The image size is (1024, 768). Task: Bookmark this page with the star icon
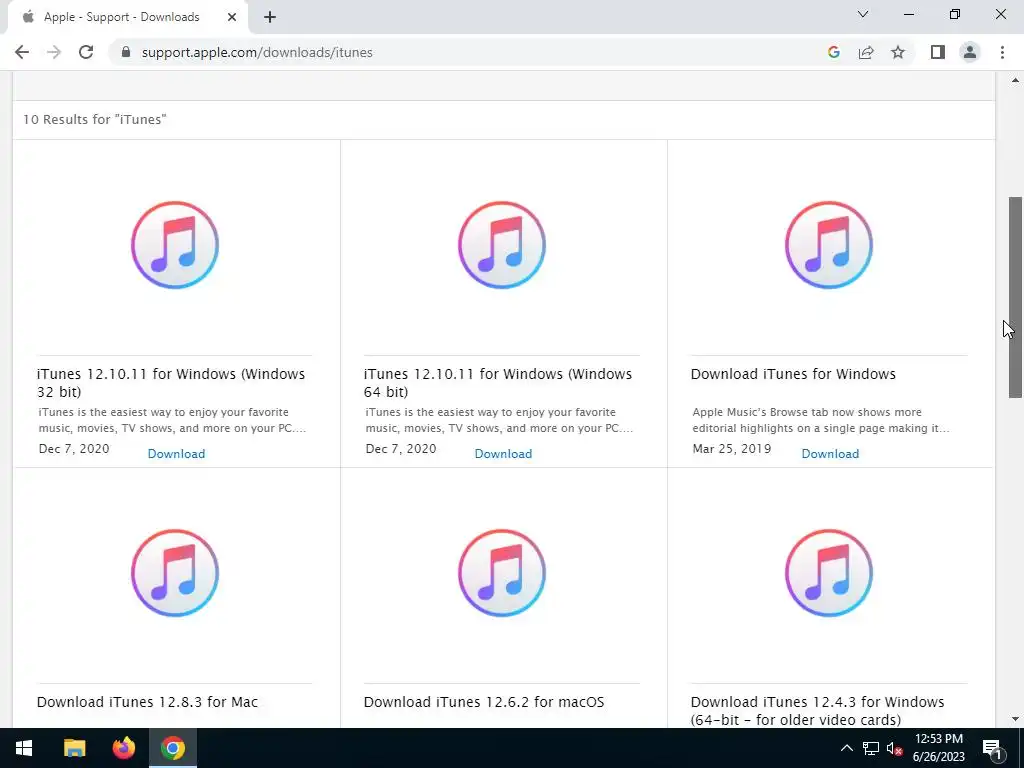pos(898,52)
